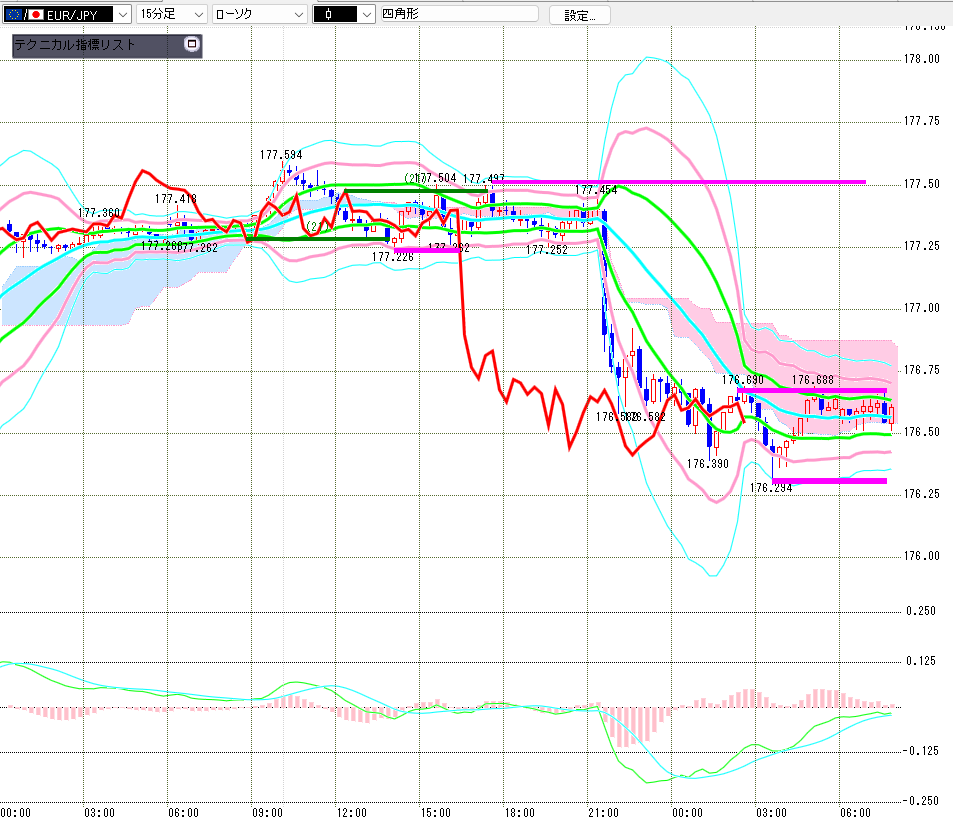Image resolution: width=953 pixels, height=822 pixels.
Task: Click the 176.688 price label
Action: tap(813, 380)
